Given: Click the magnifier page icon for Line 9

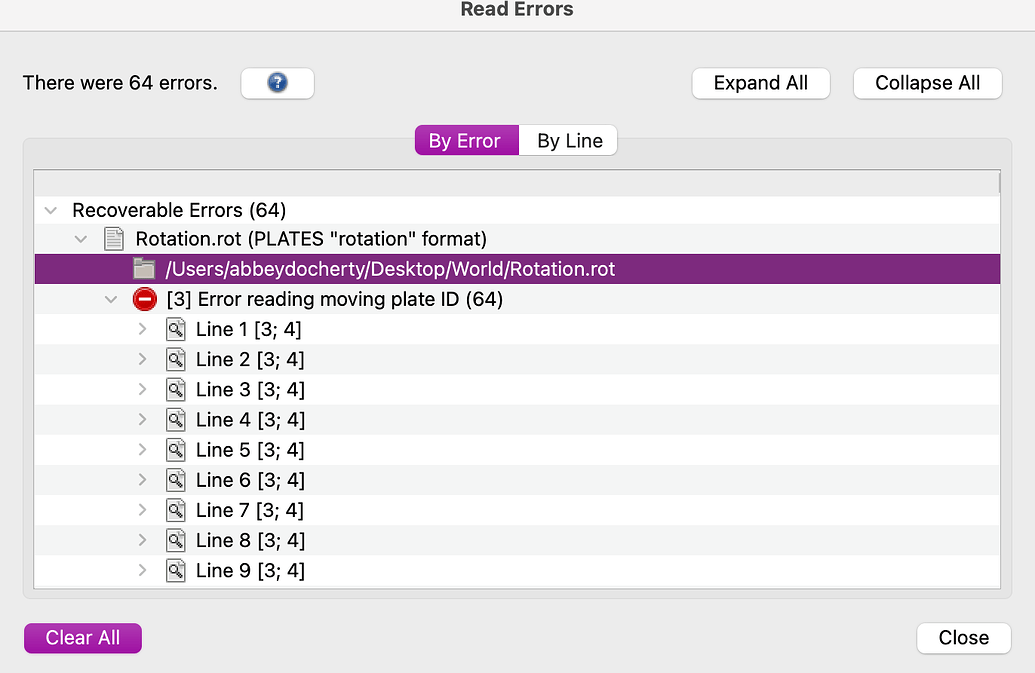Looking at the screenshot, I should pos(176,570).
